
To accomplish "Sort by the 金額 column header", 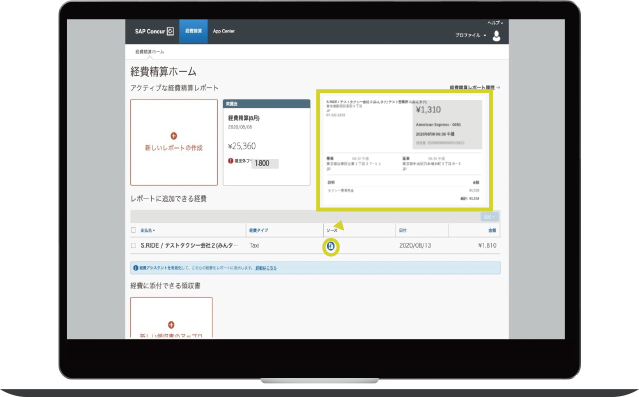I will (492, 230).
